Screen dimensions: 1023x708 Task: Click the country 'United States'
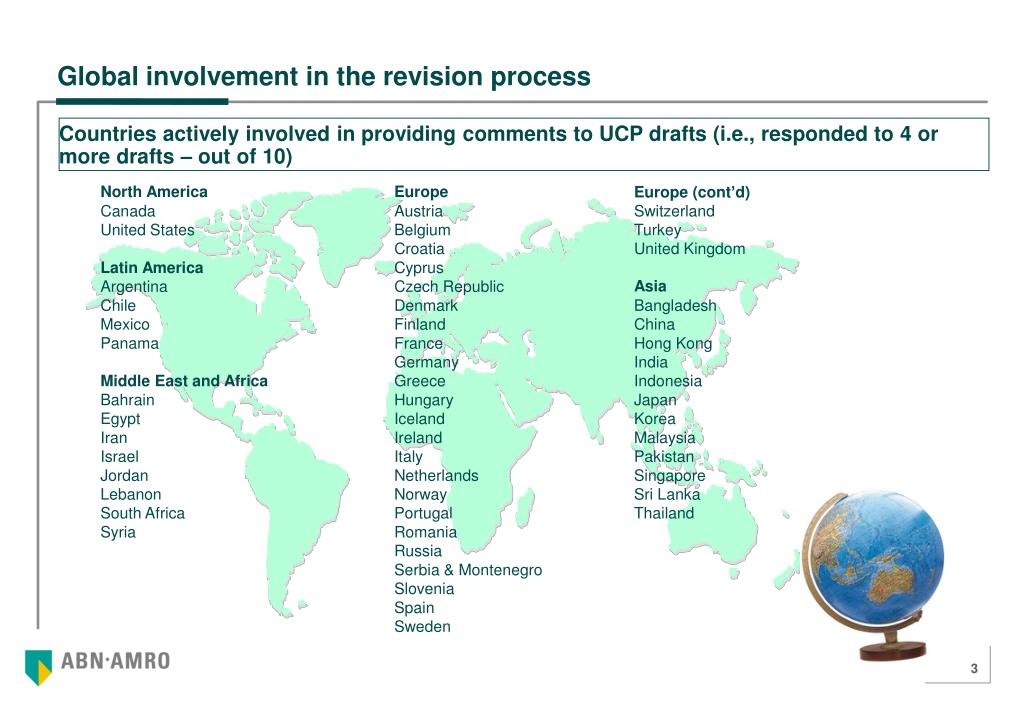pyautogui.click(x=147, y=230)
